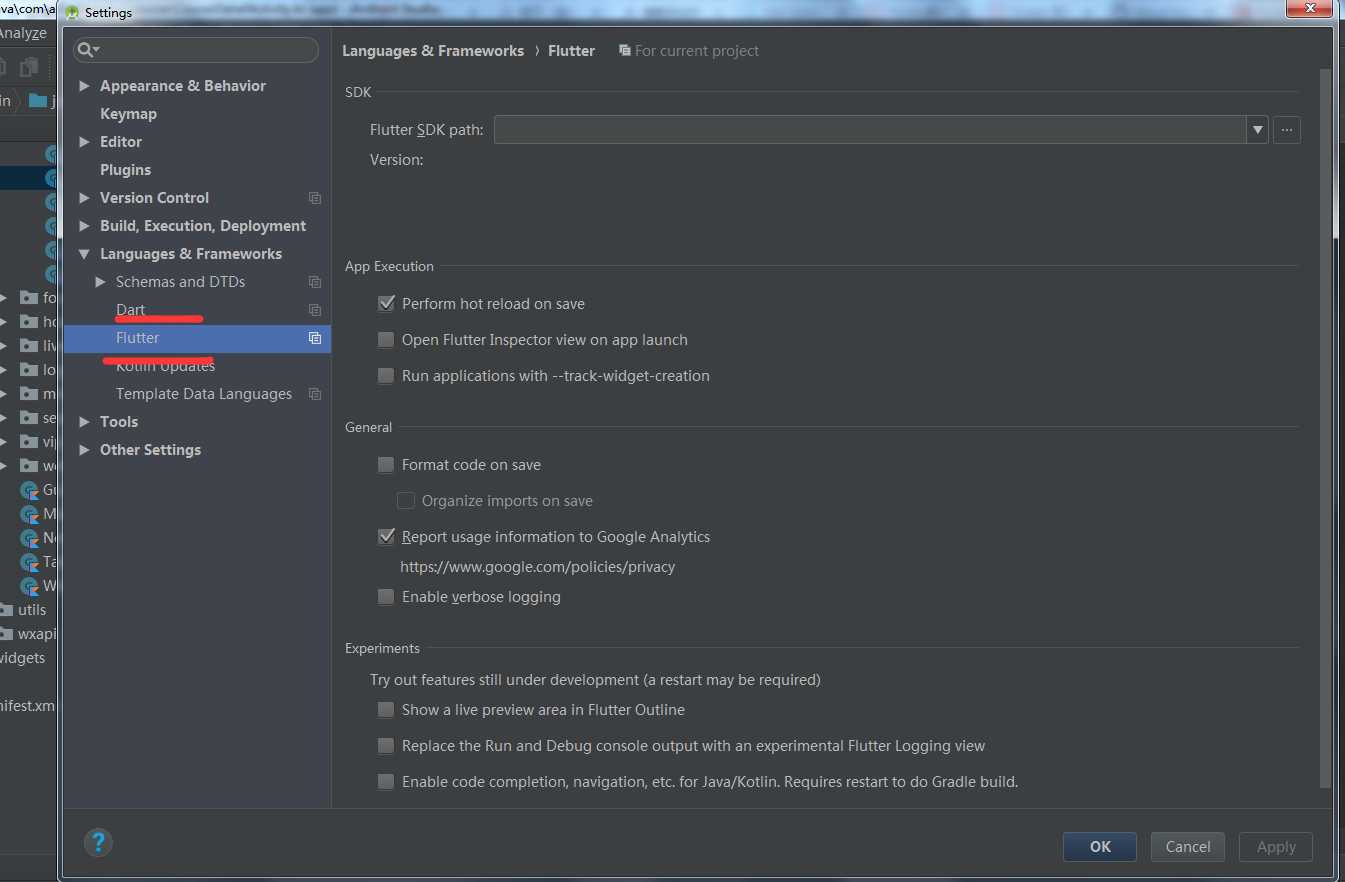Enable Run applications with --track-widget-creation

pos(386,376)
